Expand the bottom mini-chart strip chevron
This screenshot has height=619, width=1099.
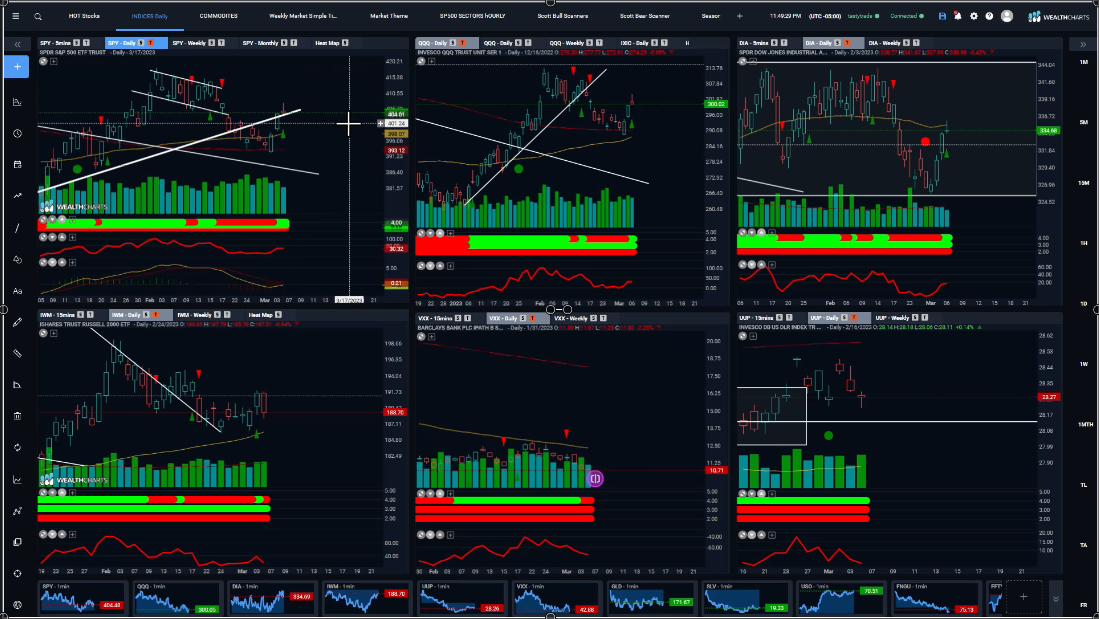[1056, 599]
